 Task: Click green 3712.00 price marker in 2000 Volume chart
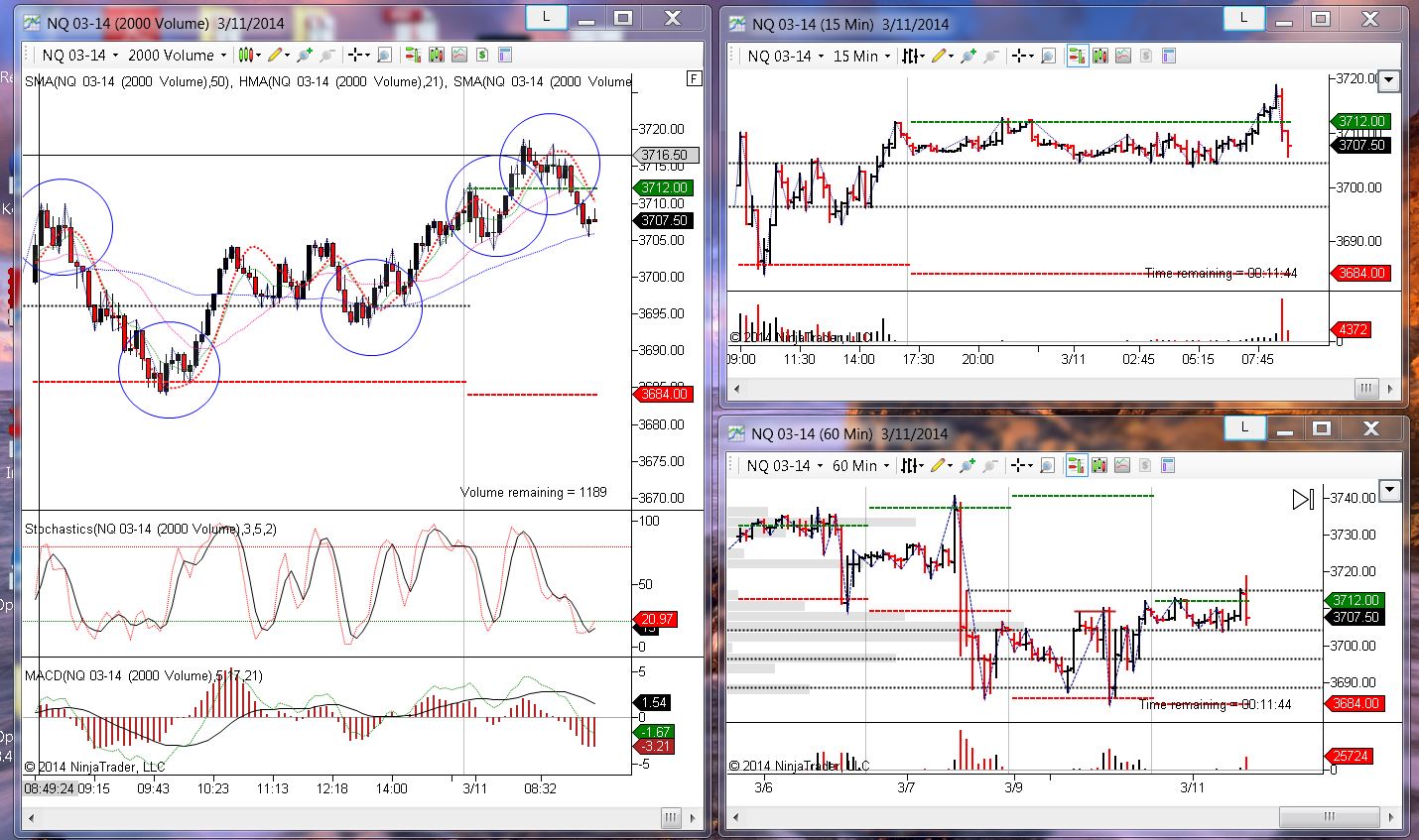click(x=664, y=187)
